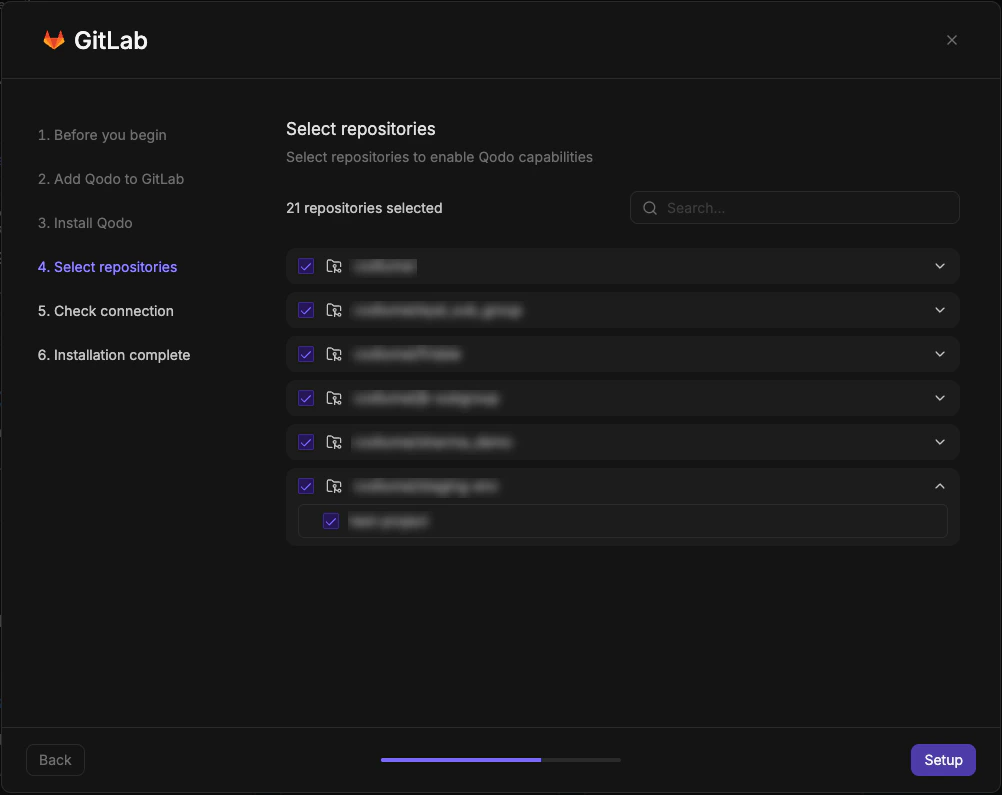
Task: Expand the third repository group chevron
Action: click(x=940, y=354)
